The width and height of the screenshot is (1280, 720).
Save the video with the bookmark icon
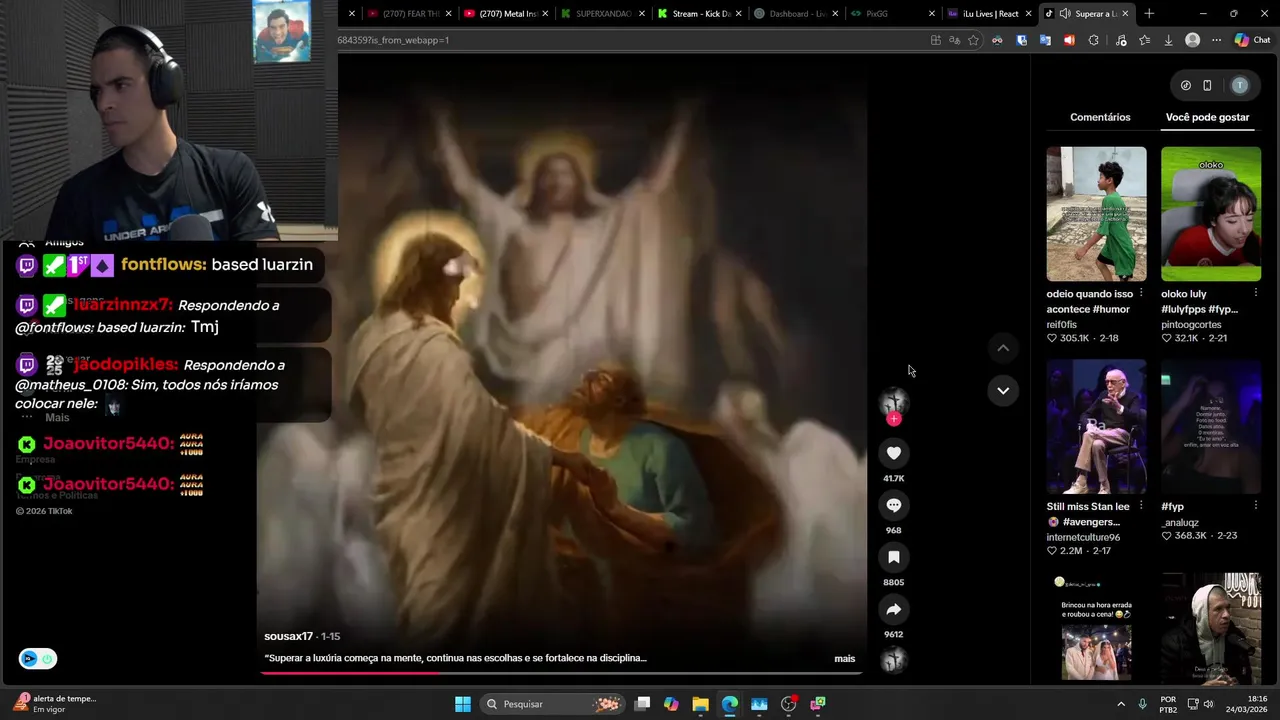coord(894,557)
